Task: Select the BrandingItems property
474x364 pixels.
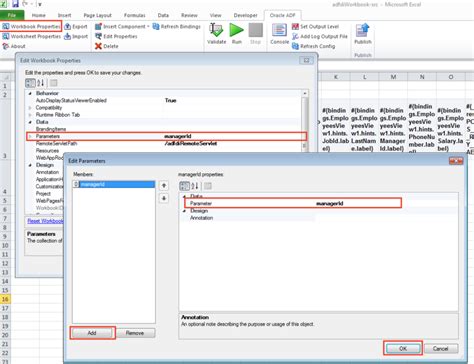Action: click(51, 129)
